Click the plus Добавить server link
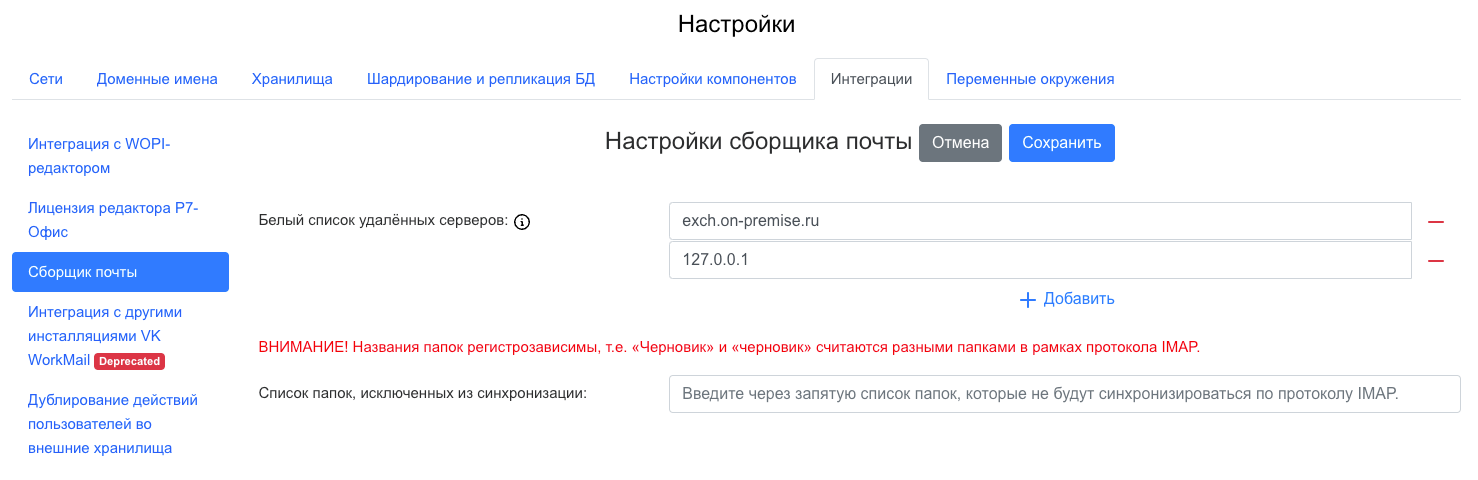 (x=1067, y=299)
